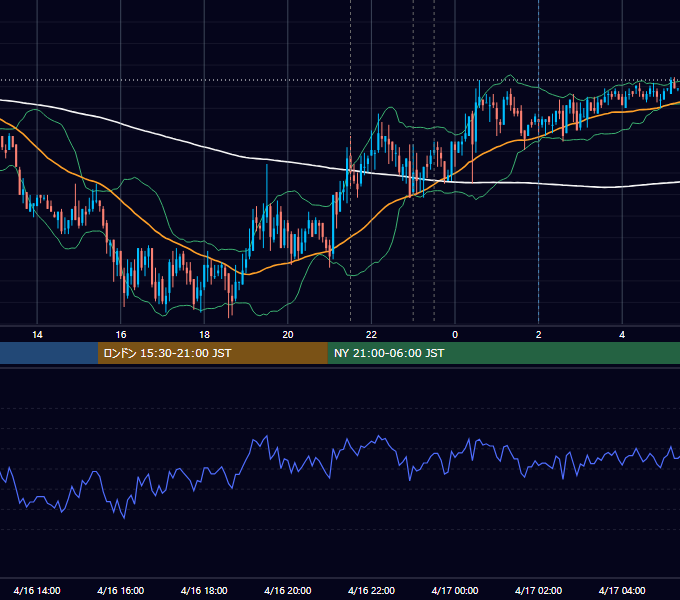Click hour label 0 on price chart axis
This screenshot has width=680, height=600.
click(x=455, y=334)
